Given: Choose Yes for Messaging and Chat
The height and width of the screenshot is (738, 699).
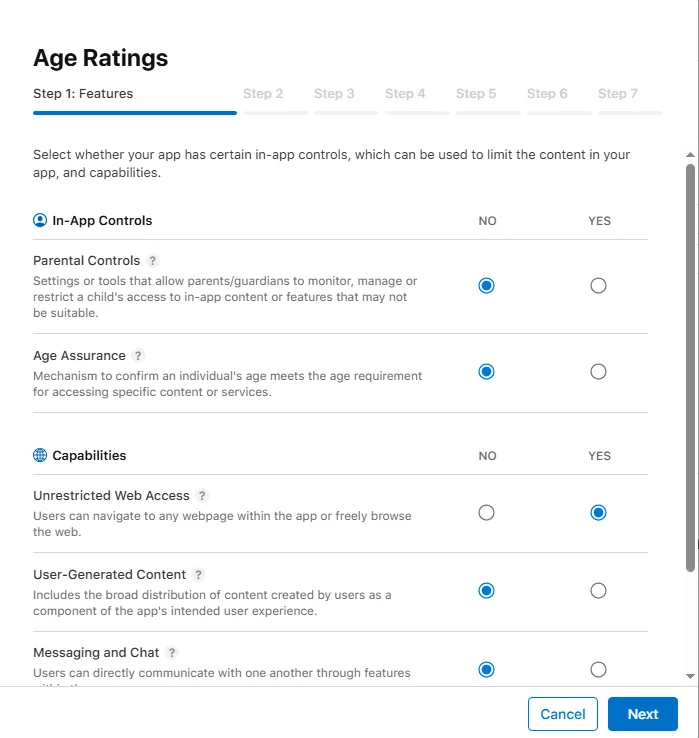Looking at the screenshot, I should pos(598,669).
